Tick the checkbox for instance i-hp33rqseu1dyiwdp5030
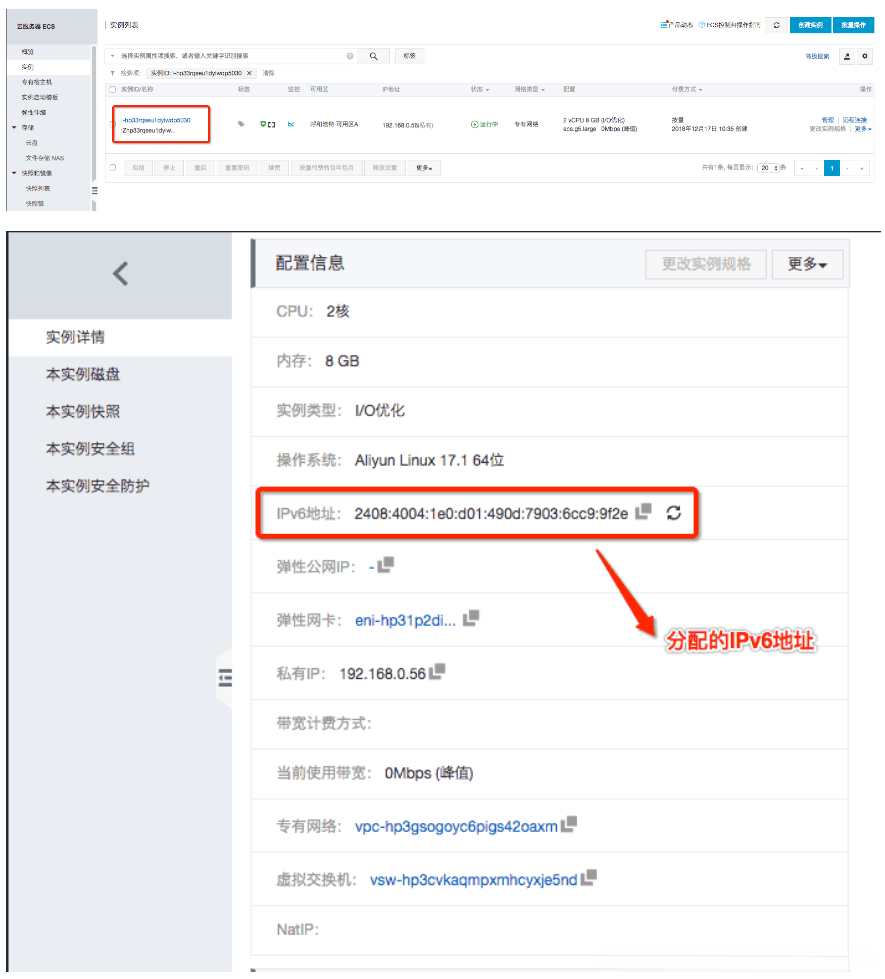The width and height of the screenshot is (885, 979). [x=112, y=124]
